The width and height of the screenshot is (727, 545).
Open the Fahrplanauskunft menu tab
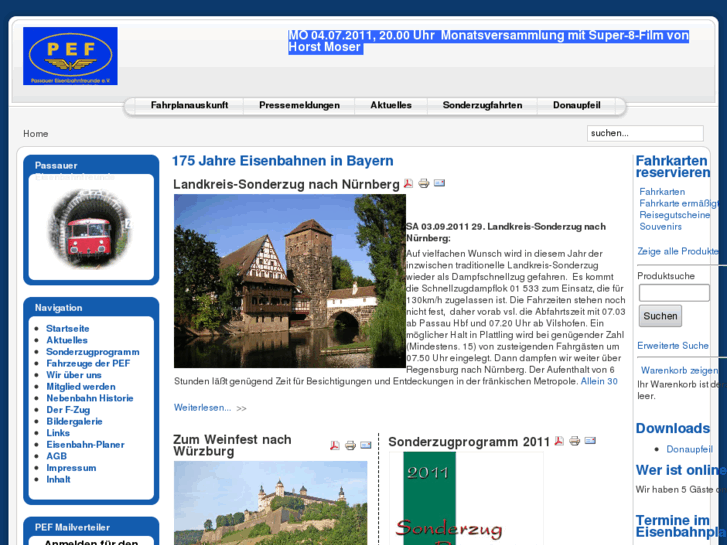pyautogui.click(x=189, y=105)
